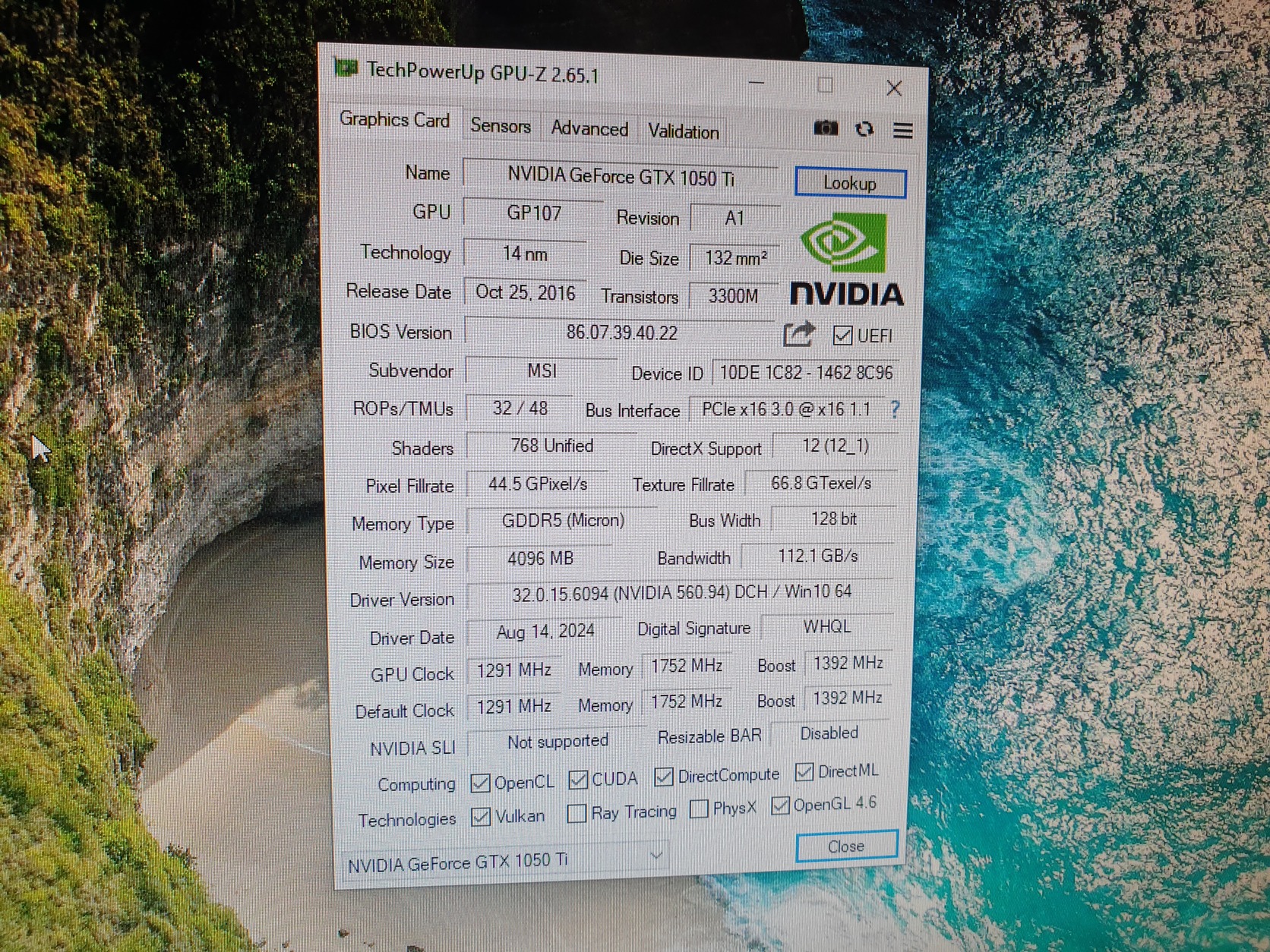Toggle the UEFI checkbox
Viewport: 1270px width, 952px height.
[842, 336]
